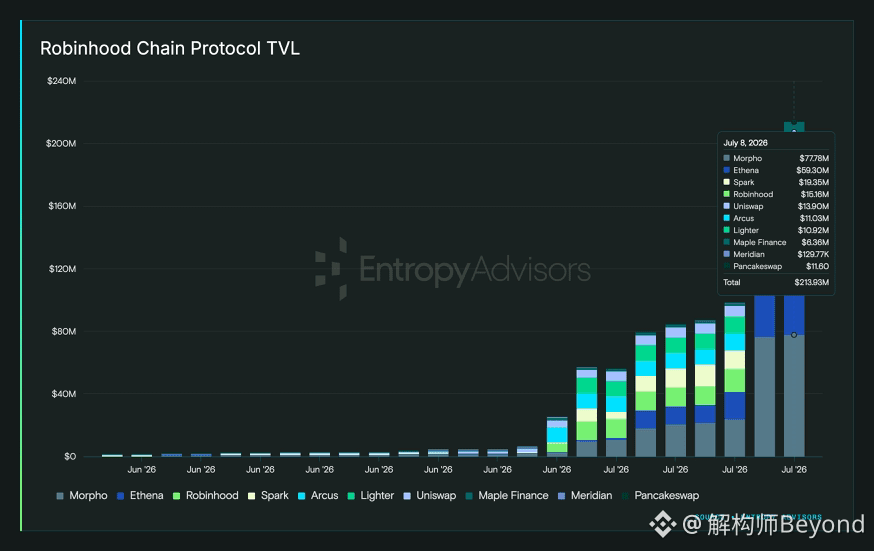The width and height of the screenshot is (874, 551).
Task: Click the Maple Finance $6.36M tooltip value
Action: tap(815, 242)
